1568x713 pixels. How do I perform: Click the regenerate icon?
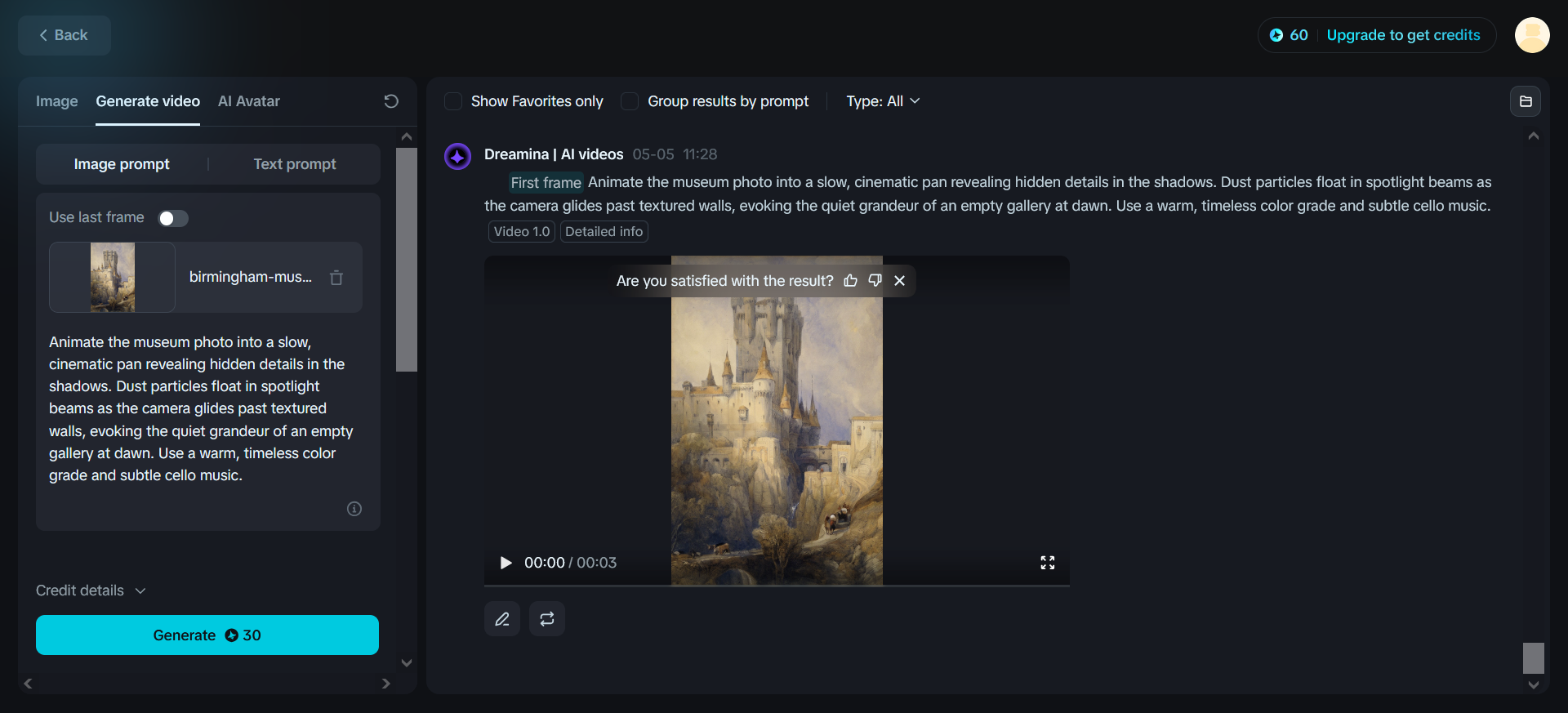coord(547,619)
